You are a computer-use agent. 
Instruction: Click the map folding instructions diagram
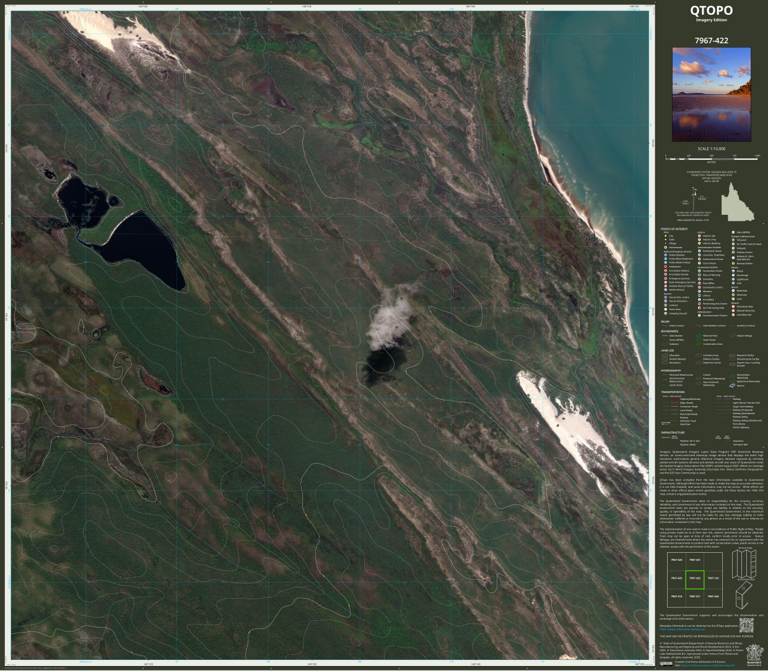(744, 564)
